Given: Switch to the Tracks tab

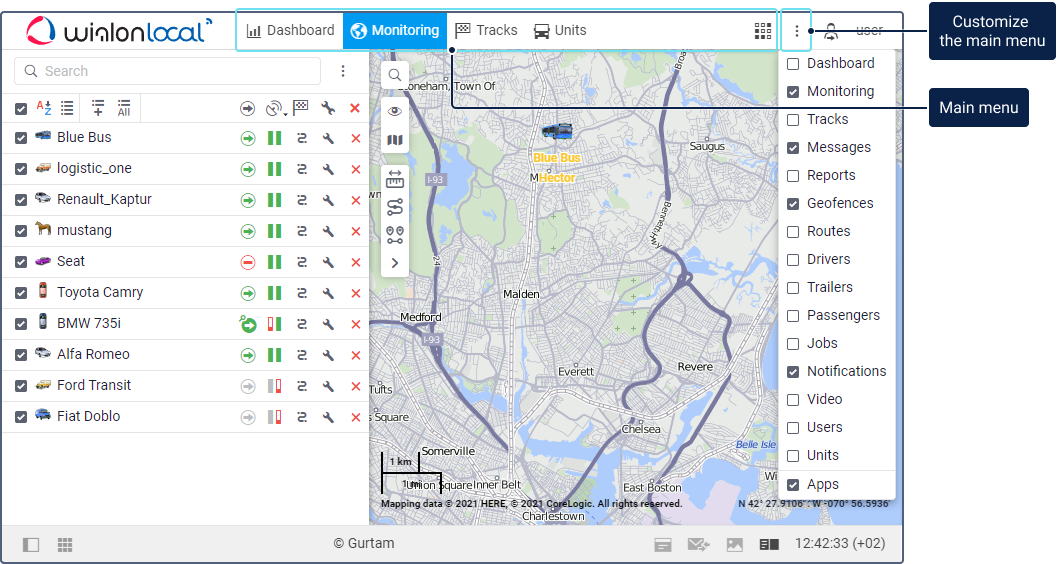Looking at the screenshot, I should point(487,31).
